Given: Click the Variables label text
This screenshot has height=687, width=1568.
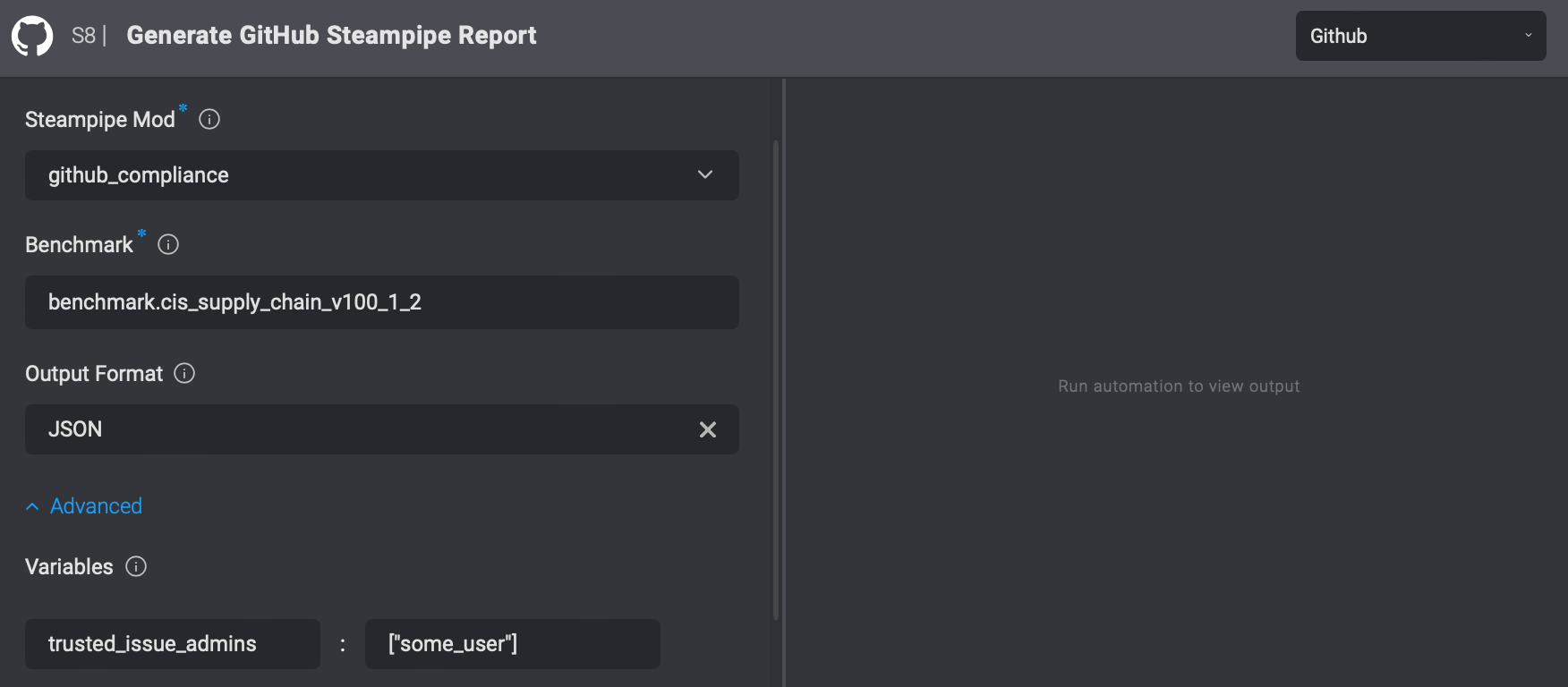Looking at the screenshot, I should pyautogui.click(x=69, y=567).
